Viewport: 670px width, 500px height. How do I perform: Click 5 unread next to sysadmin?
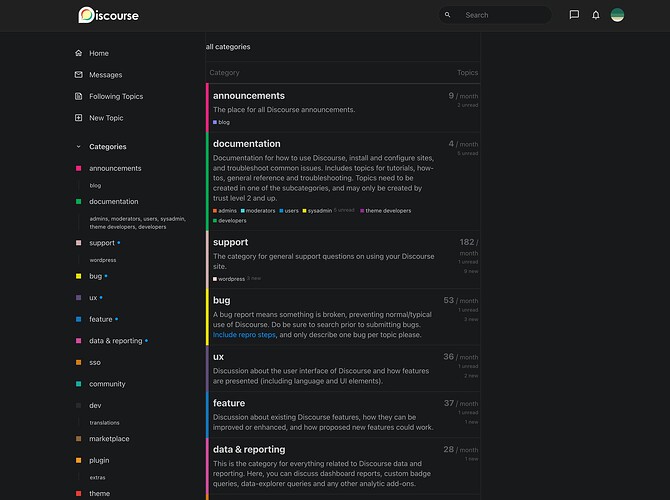click(344, 210)
